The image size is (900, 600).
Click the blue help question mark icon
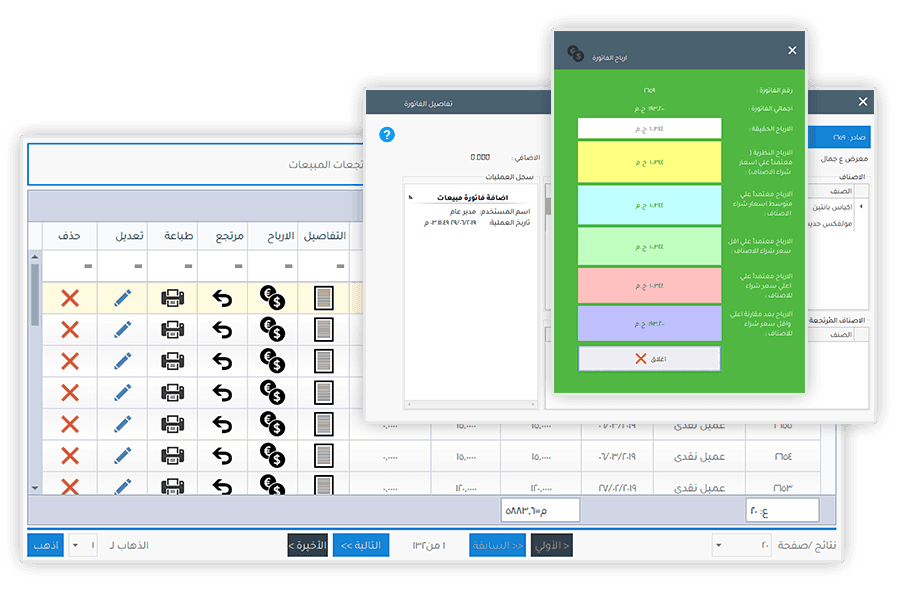click(x=387, y=134)
